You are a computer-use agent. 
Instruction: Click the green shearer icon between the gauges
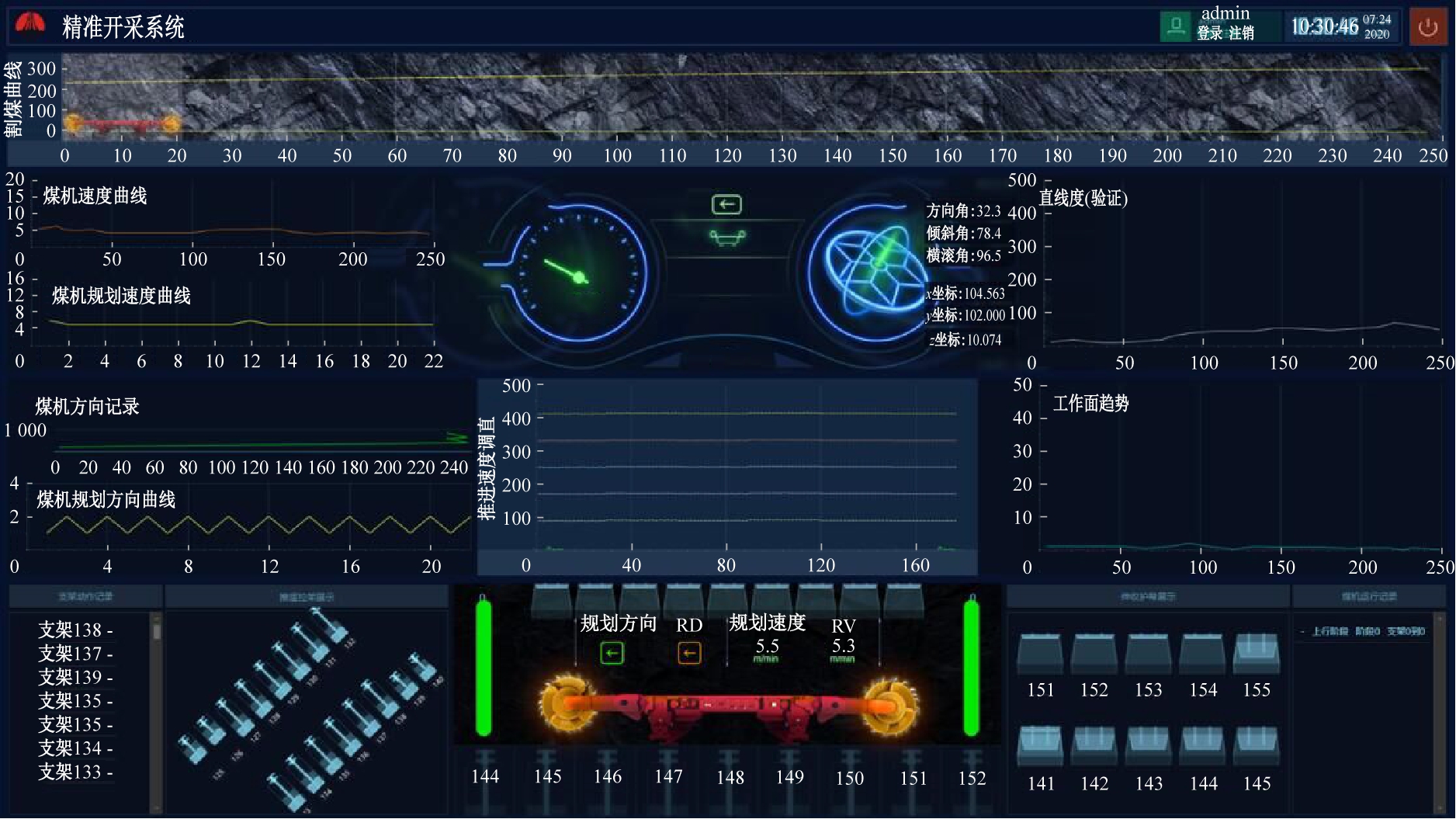tap(727, 237)
